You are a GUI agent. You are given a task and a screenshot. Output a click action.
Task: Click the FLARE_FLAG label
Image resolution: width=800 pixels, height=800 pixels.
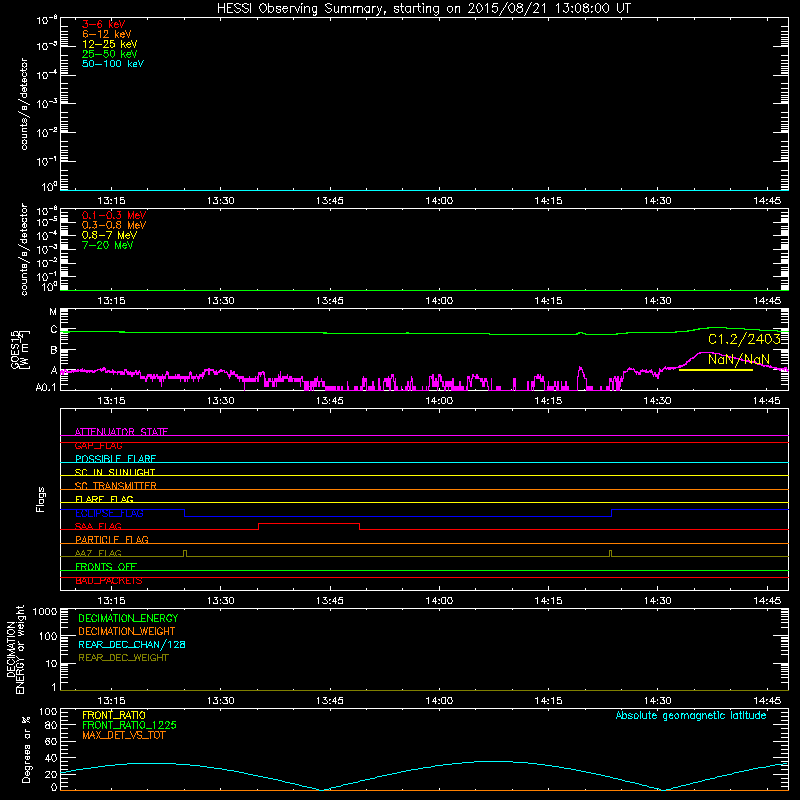pyautogui.click(x=104, y=499)
